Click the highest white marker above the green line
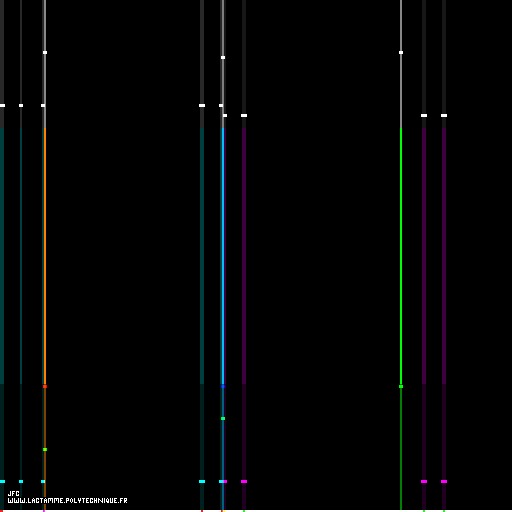The image size is (512, 512). click(401, 53)
